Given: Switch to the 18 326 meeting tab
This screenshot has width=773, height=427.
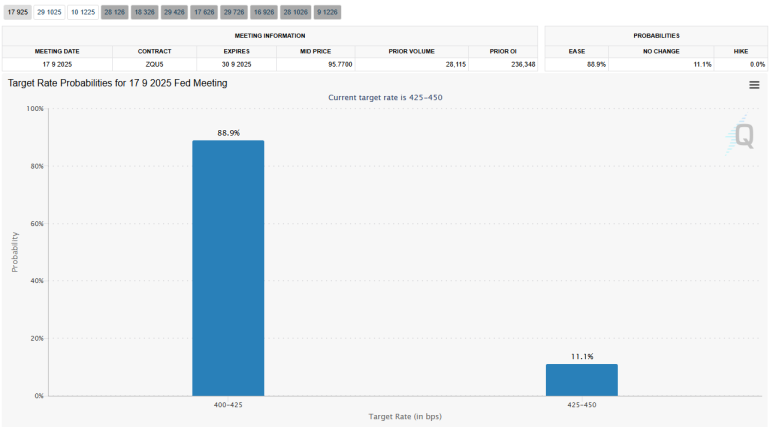Looking at the screenshot, I should 144,12.
